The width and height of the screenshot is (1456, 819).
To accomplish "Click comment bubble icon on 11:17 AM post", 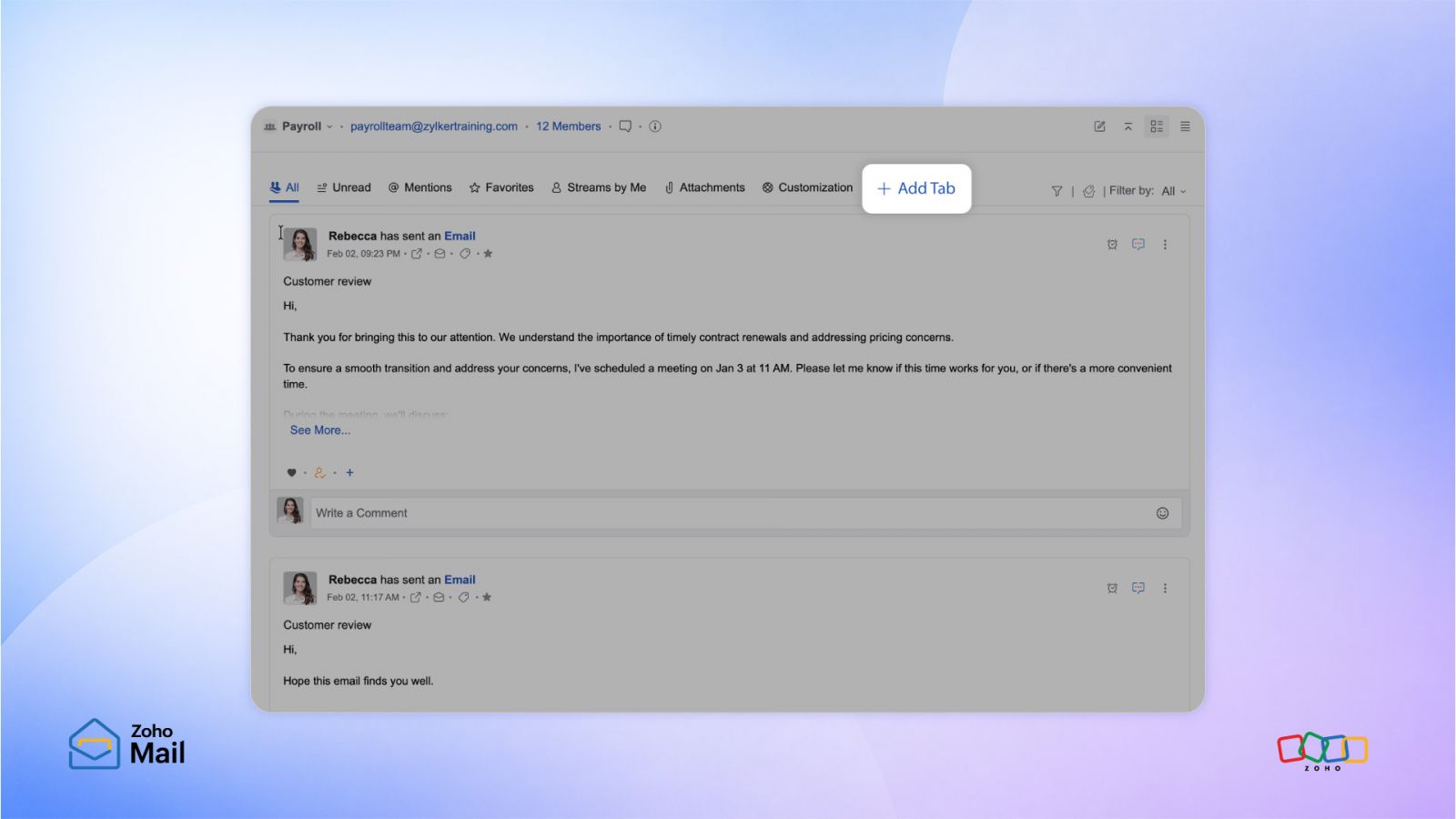I will coord(1138,589).
